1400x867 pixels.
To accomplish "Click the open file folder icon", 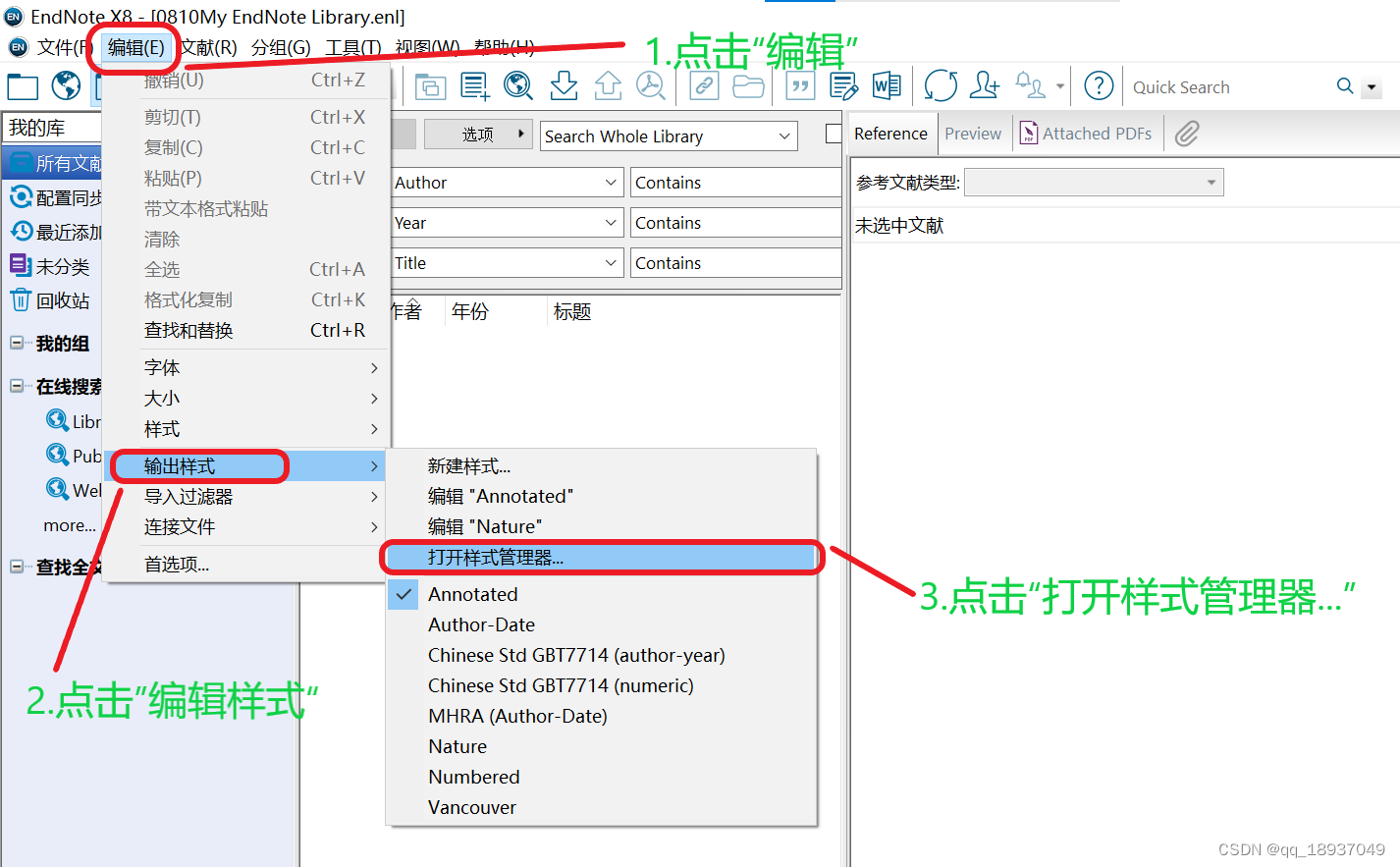I will 748,86.
